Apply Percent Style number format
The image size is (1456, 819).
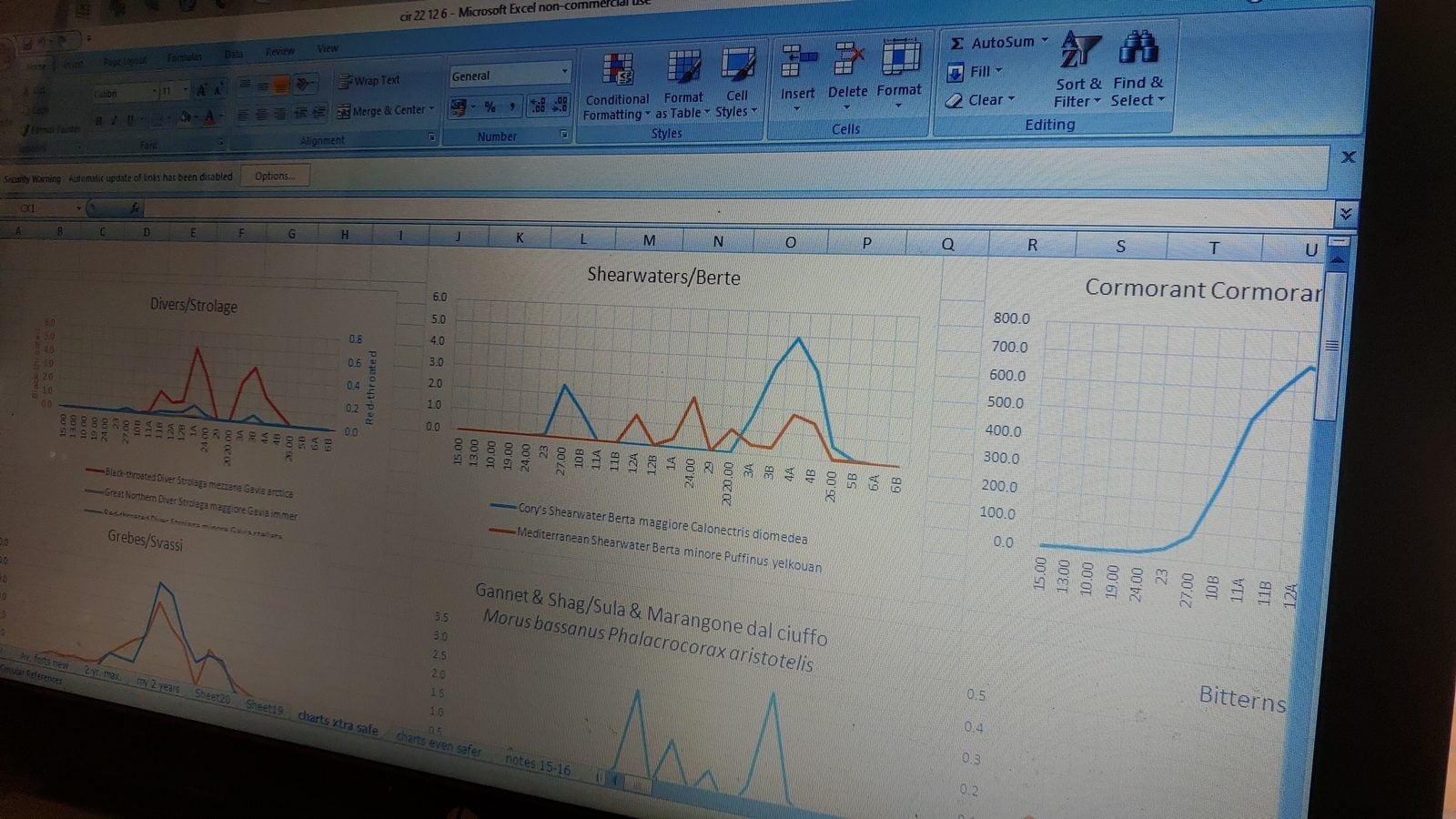[490, 108]
